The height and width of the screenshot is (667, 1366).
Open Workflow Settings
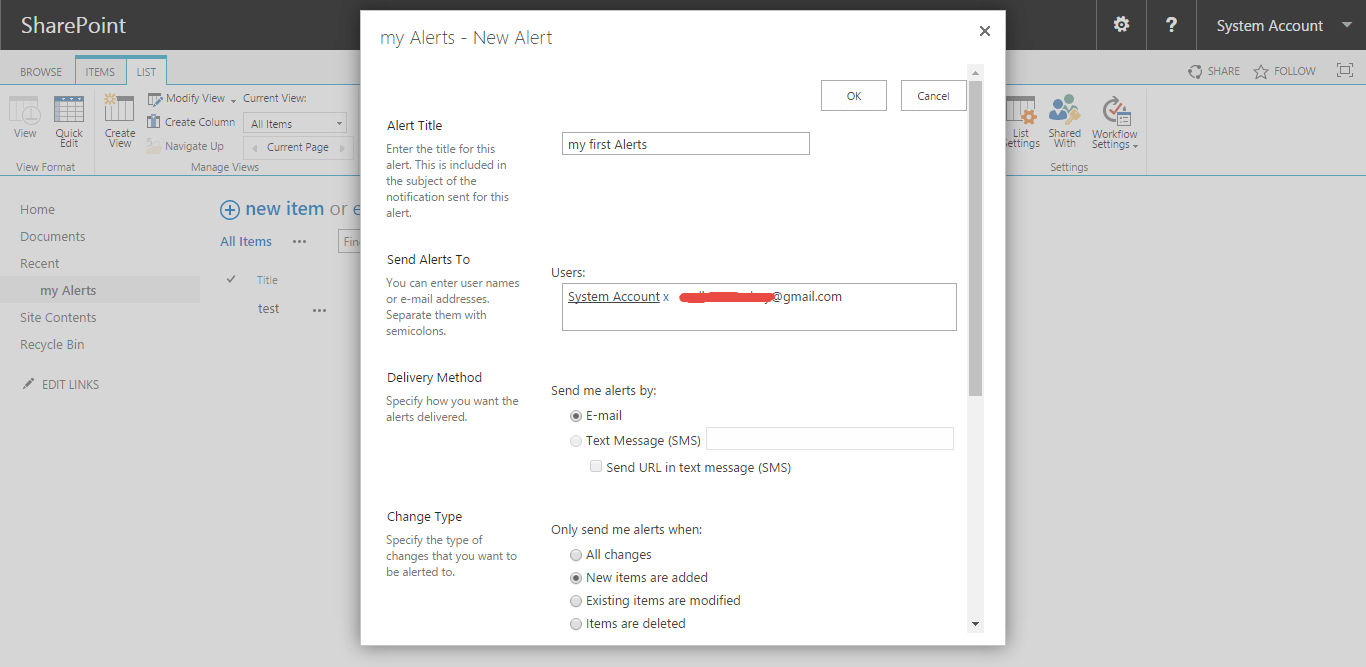tap(1113, 120)
